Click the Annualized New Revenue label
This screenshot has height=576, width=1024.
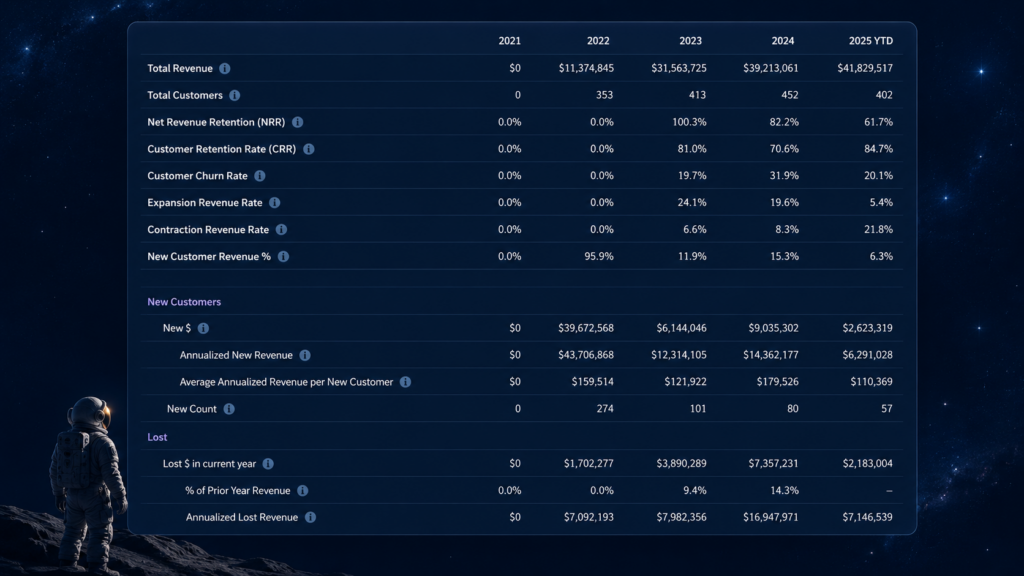(236, 355)
